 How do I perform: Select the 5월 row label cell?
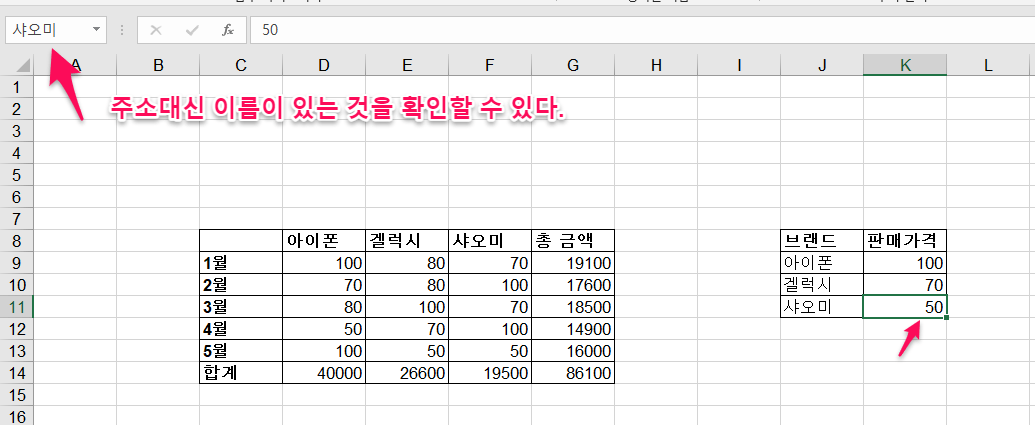coord(241,350)
